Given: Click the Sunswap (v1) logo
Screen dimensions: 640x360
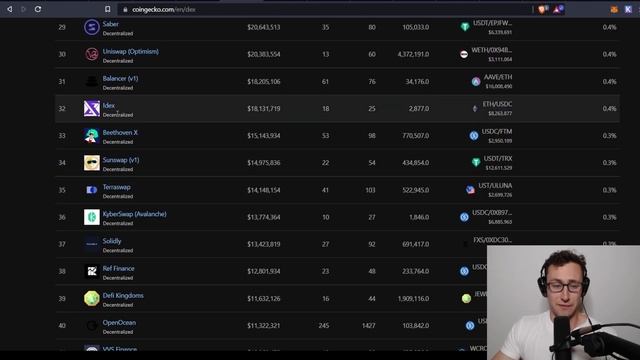Looking at the screenshot, I should tap(91, 163).
